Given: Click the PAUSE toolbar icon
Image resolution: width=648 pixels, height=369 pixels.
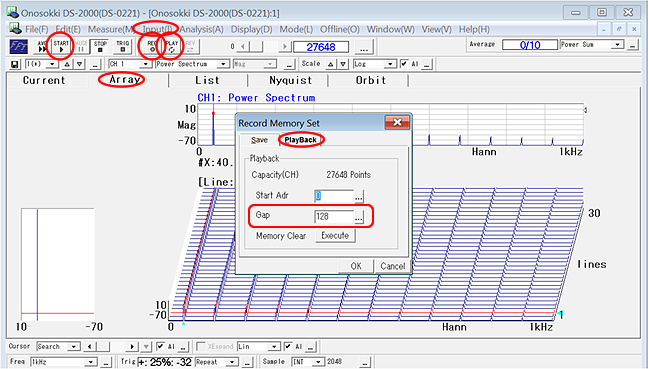Looking at the screenshot, I should 81,46.
